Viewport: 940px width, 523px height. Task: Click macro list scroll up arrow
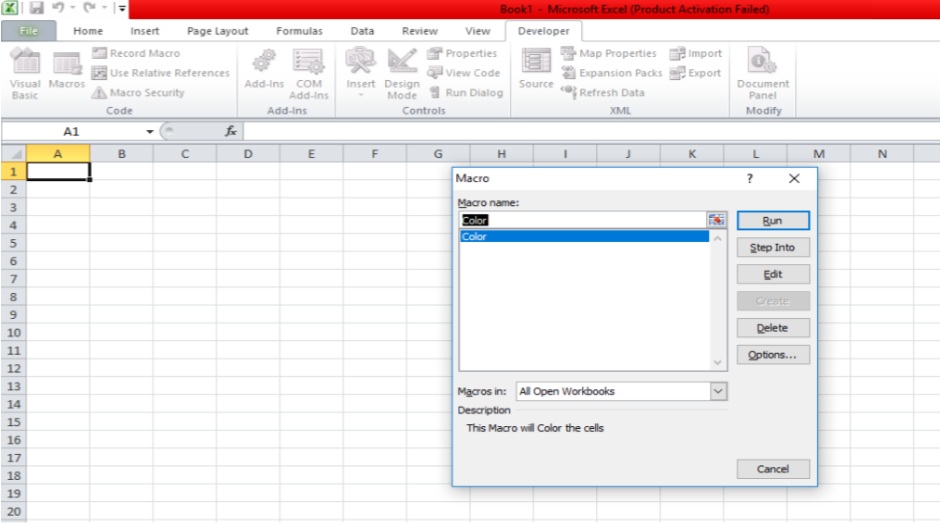[x=718, y=238]
